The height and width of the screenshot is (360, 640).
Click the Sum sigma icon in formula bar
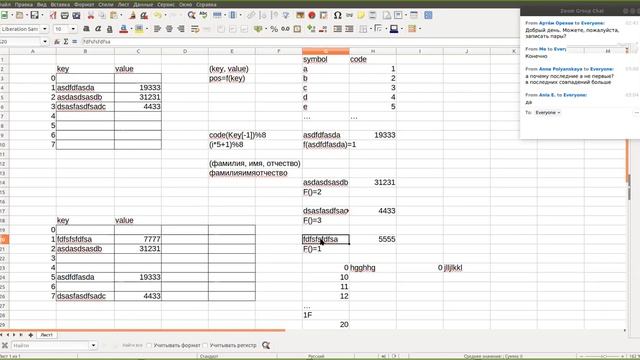pyautogui.click(x=66, y=42)
